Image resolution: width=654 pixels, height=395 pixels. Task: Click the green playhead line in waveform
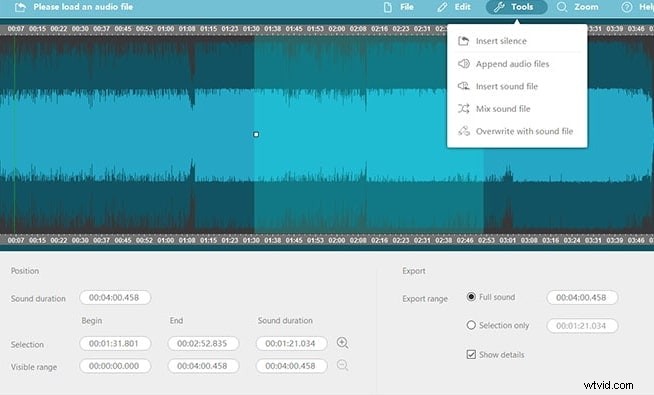click(x=15, y=134)
